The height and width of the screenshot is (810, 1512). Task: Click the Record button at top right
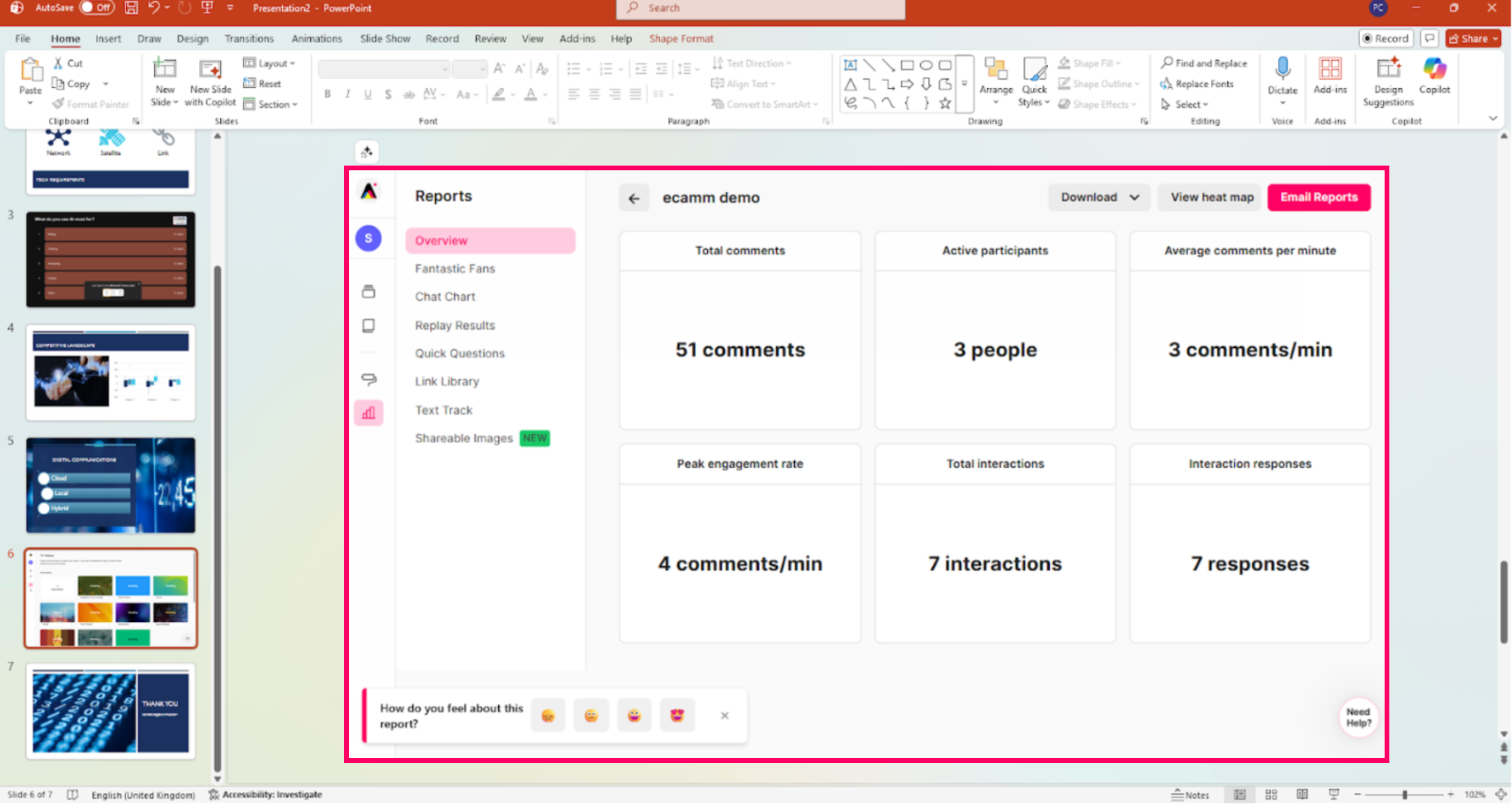[x=1385, y=39]
